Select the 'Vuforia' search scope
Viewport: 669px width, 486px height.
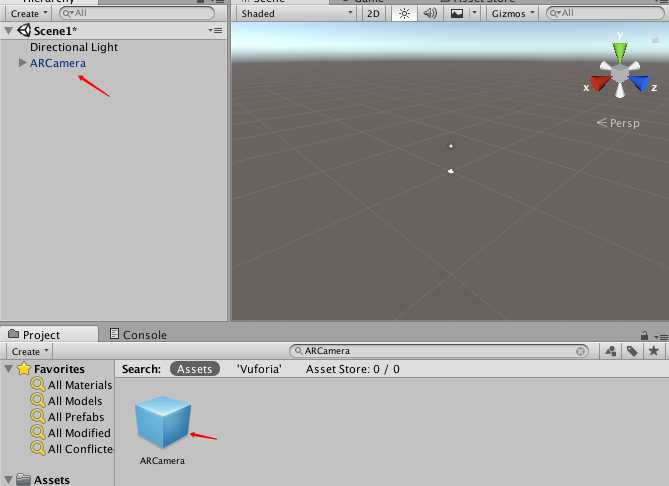[259, 369]
